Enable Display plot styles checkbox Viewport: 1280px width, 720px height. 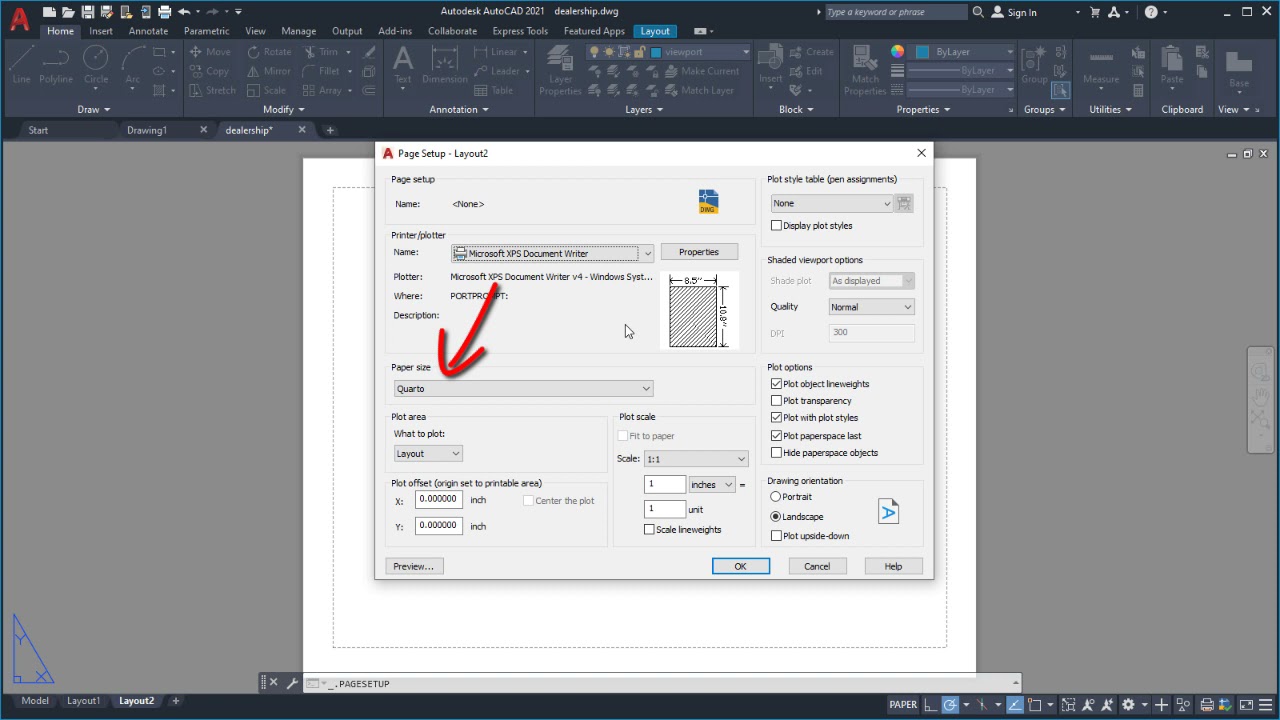click(776, 226)
